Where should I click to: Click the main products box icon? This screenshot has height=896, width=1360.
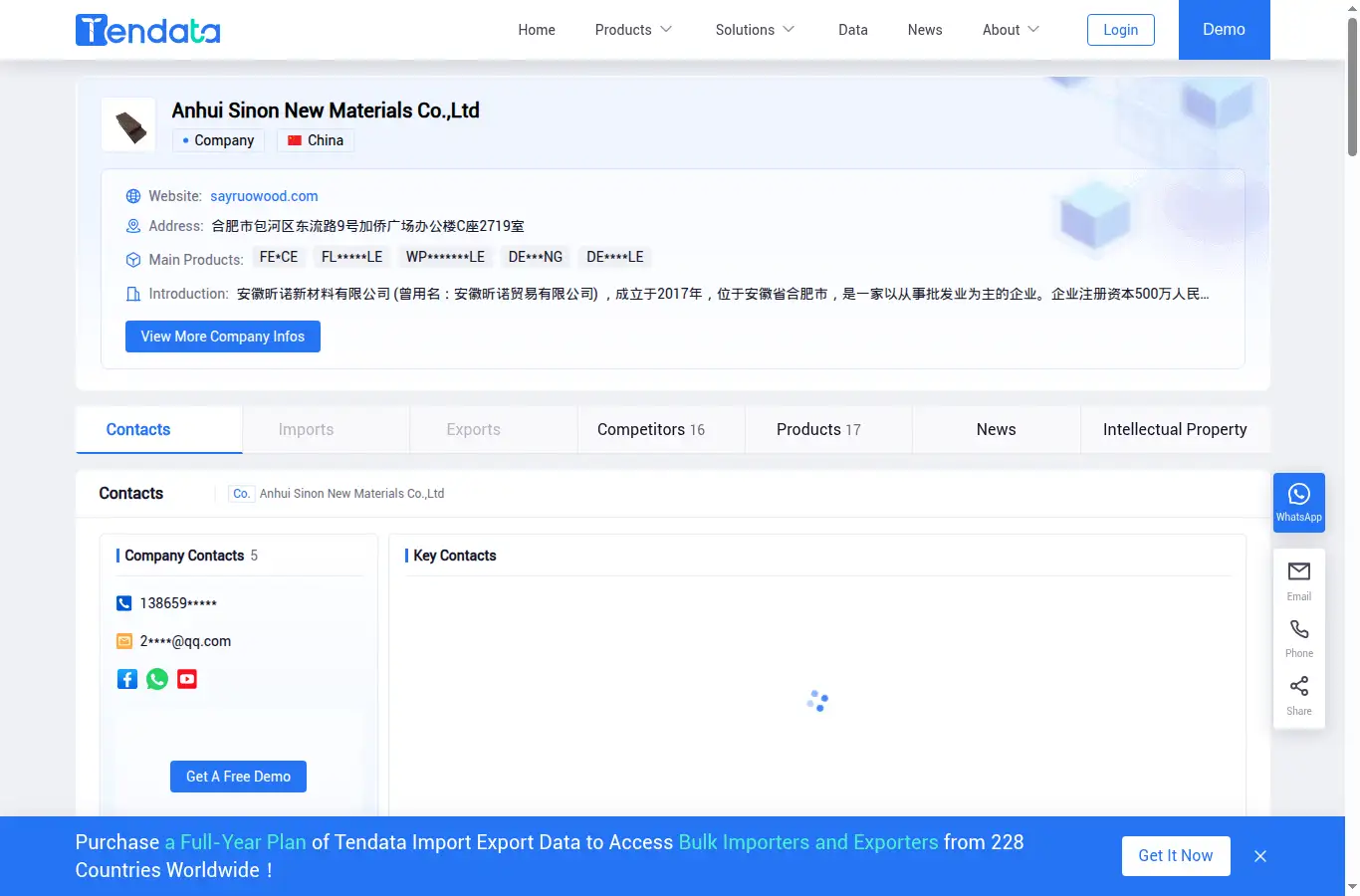(133, 260)
